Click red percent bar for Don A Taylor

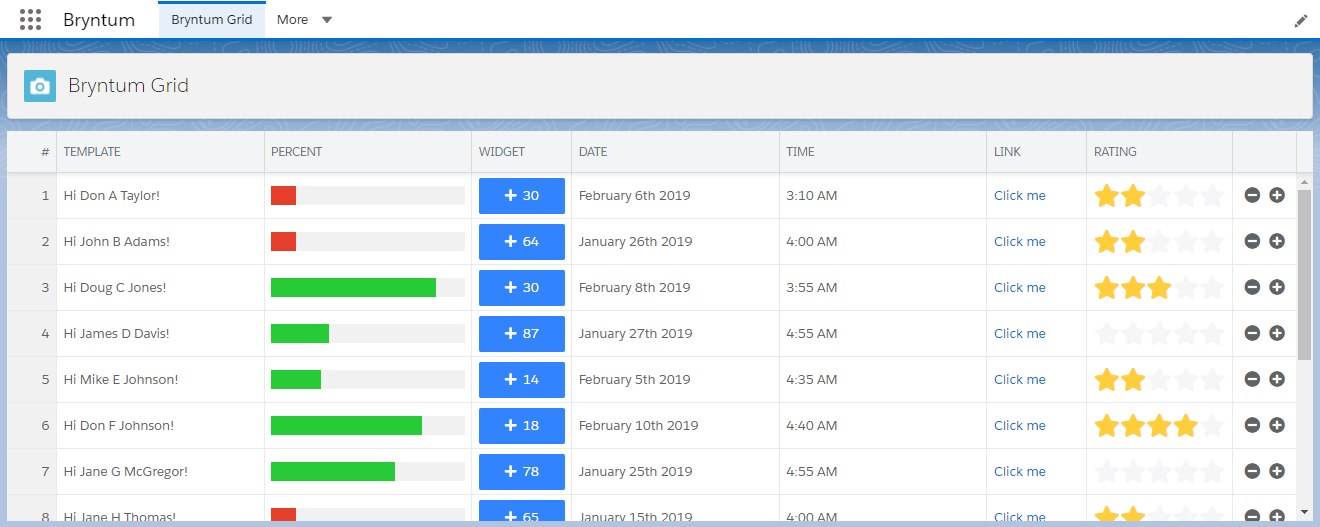click(x=283, y=196)
